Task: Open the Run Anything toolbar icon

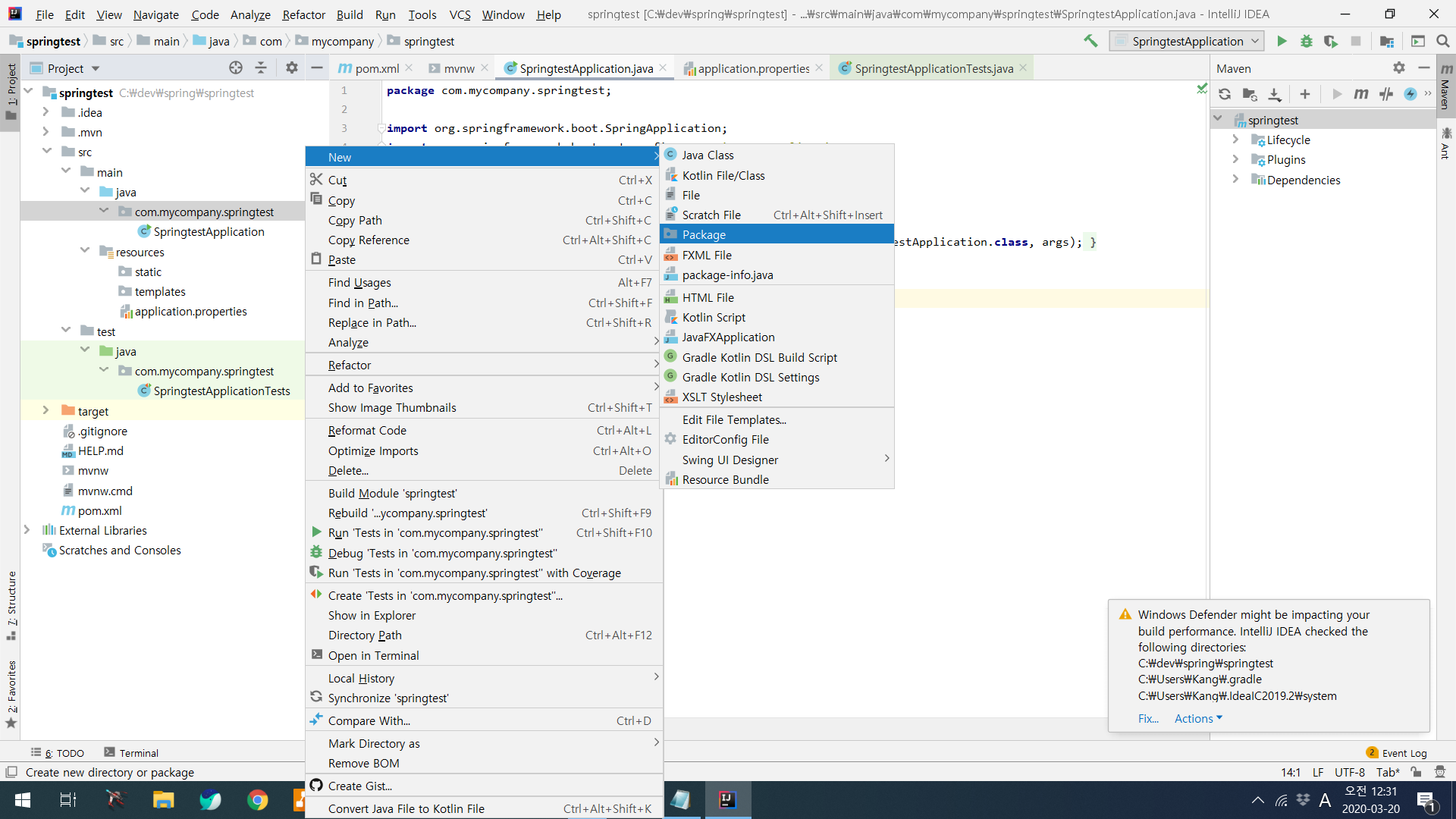Action: pyautogui.click(x=1417, y=41)
